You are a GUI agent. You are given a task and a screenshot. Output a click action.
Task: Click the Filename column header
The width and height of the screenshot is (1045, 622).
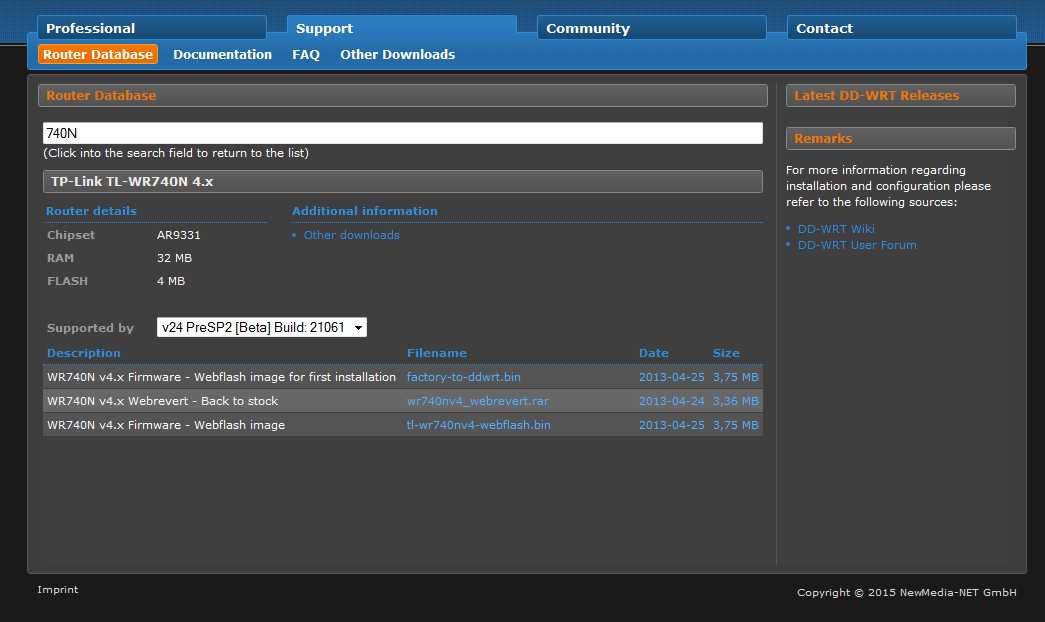437,353
